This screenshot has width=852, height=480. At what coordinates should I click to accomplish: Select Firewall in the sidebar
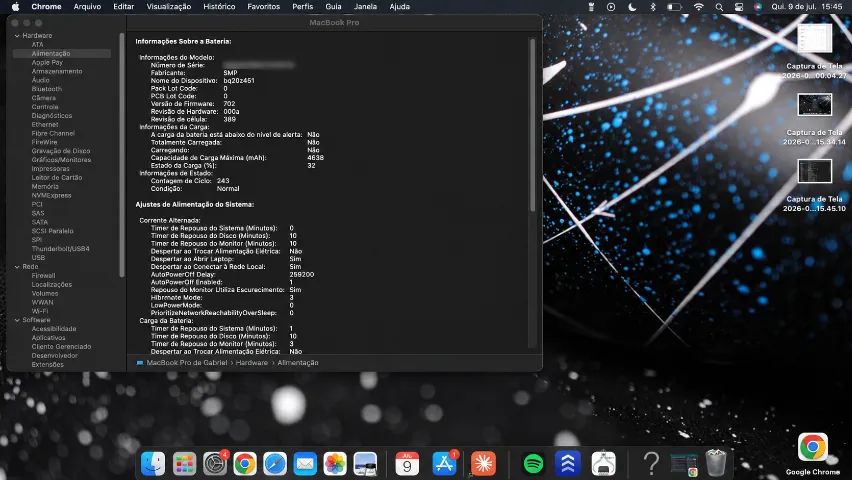pos(43,276)
